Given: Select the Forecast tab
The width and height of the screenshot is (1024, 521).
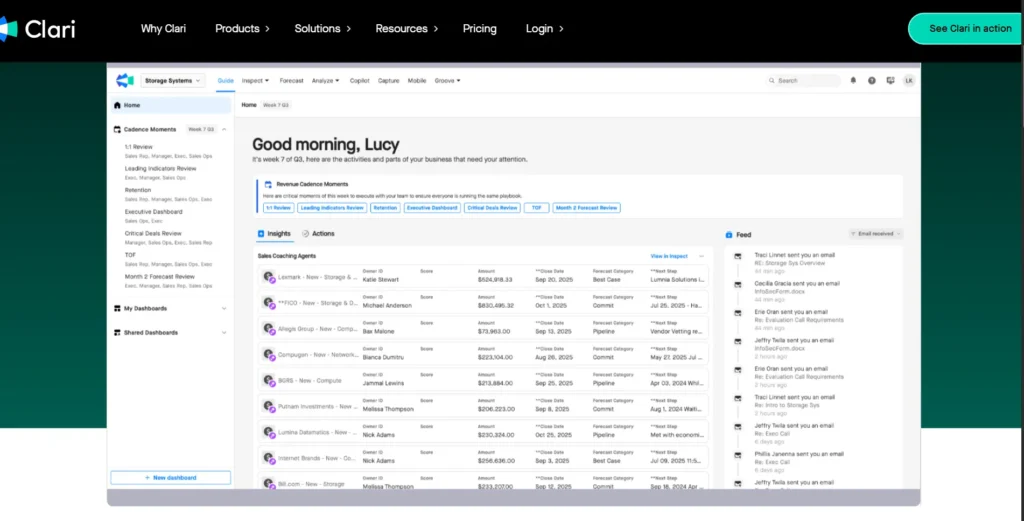Looking at the screenshot, I should (x=291, y=80).
